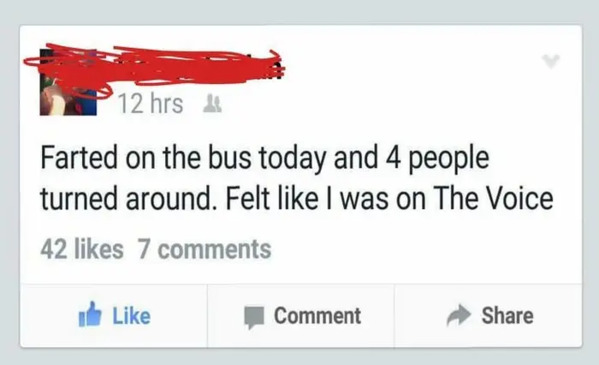Click the Comment text label
This screenshot has width=599, height=365.
click(x=317, y=316)
